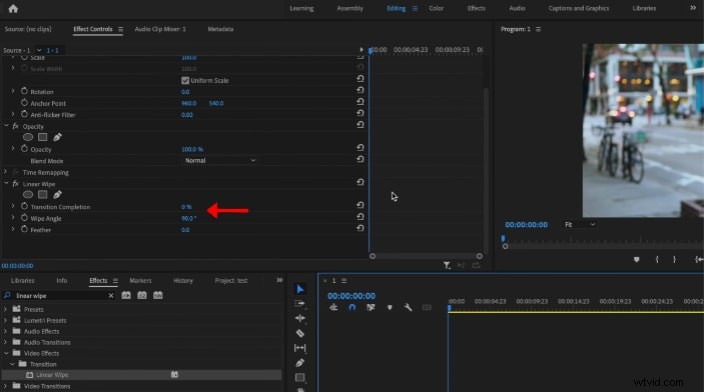Click the effects search input field
The image size is (704, 392).
tap(60, 295)
